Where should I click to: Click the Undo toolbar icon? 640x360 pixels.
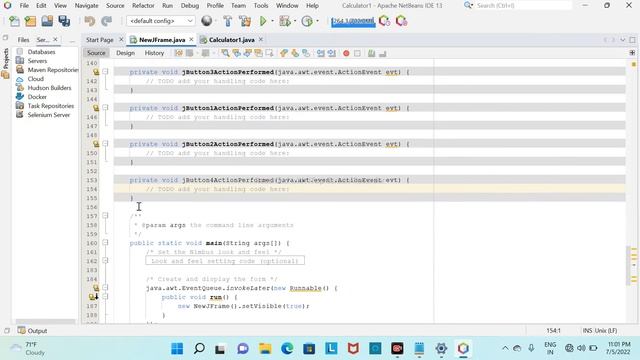[x=89, y=21]
